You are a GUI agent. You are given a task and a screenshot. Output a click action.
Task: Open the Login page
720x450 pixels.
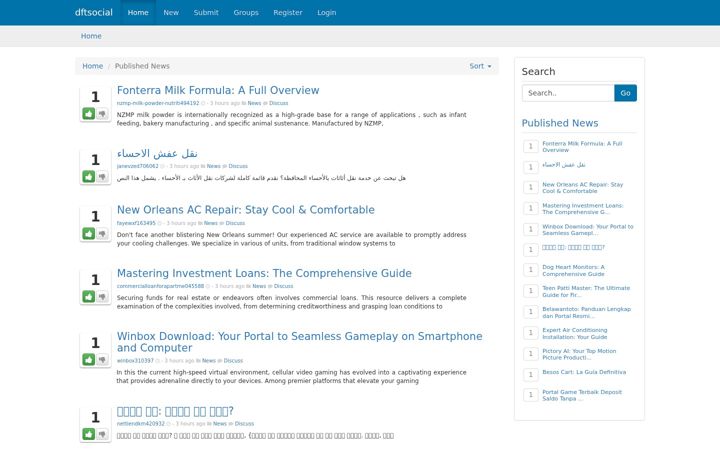click(x=326, y=12)
